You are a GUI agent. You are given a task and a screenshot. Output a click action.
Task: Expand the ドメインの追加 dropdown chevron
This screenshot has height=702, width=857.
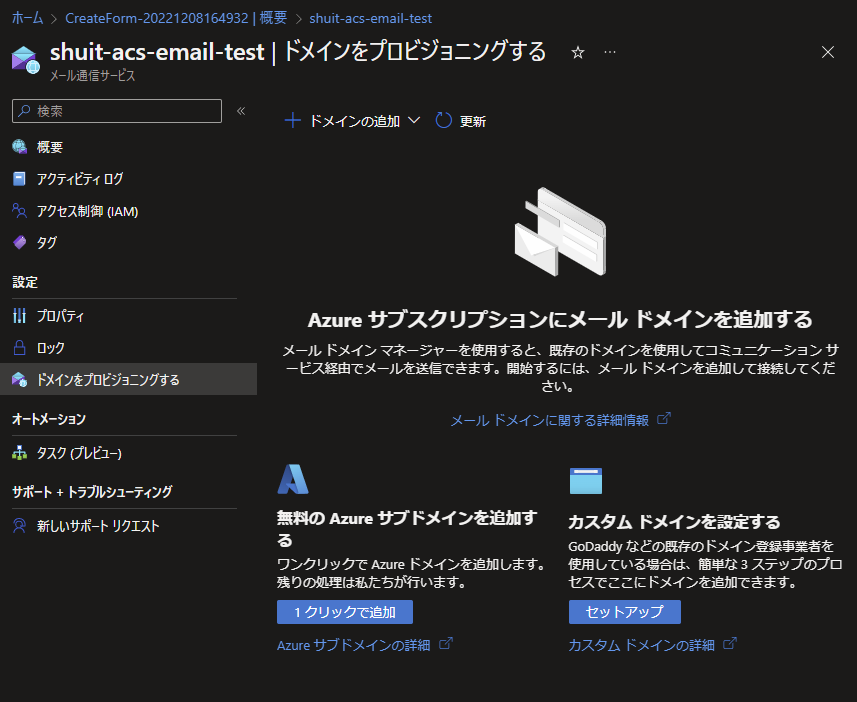(x=414, y=120)
